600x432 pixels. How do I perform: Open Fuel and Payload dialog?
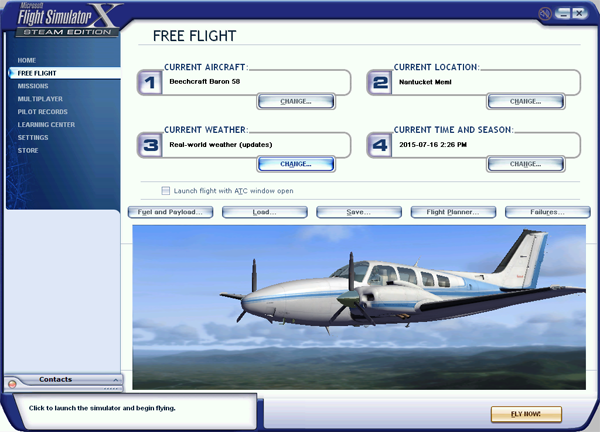170,212
